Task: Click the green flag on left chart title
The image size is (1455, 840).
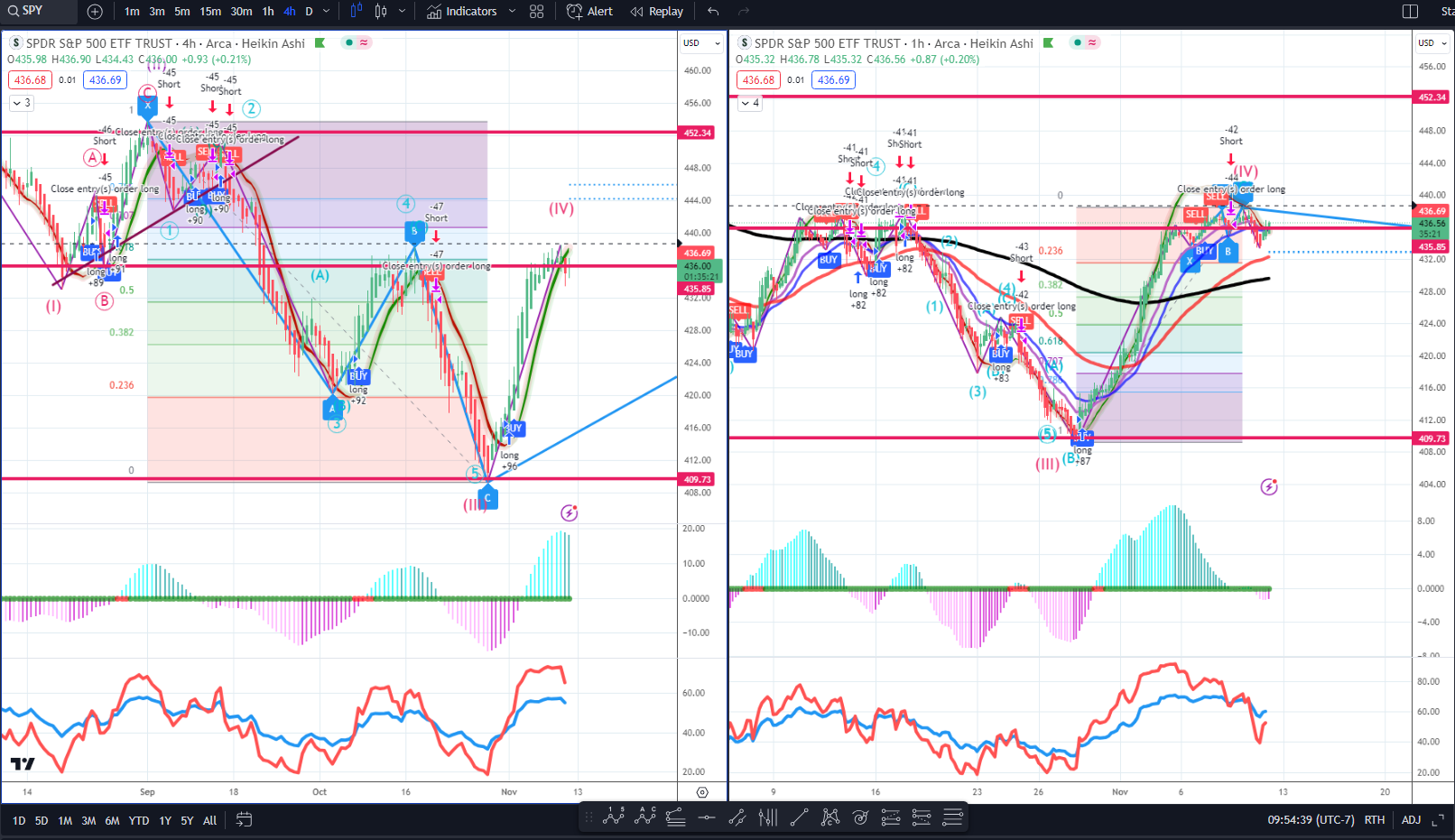Action: pos(320,42)
